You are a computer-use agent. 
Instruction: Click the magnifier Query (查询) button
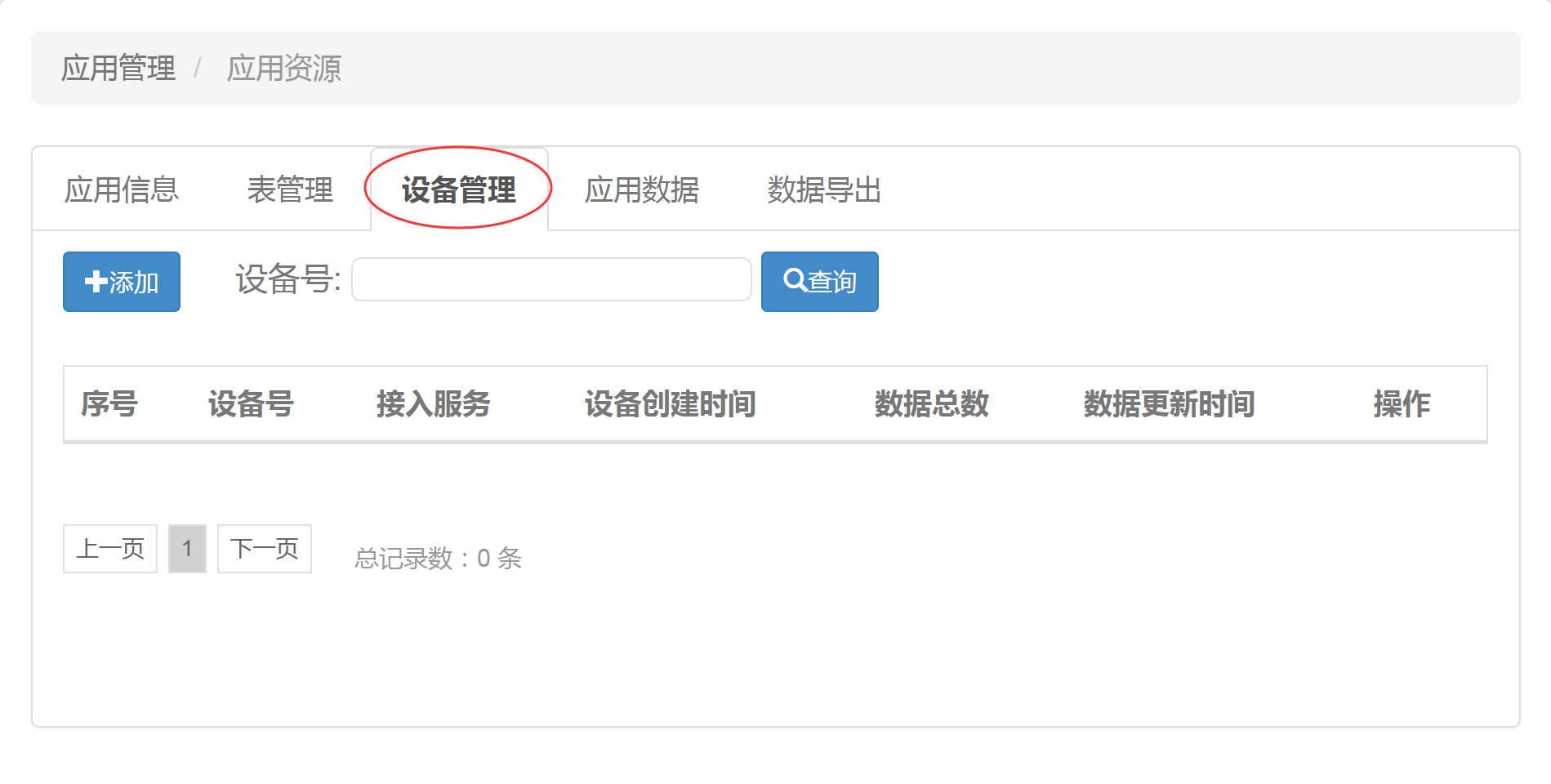[819, 282]
